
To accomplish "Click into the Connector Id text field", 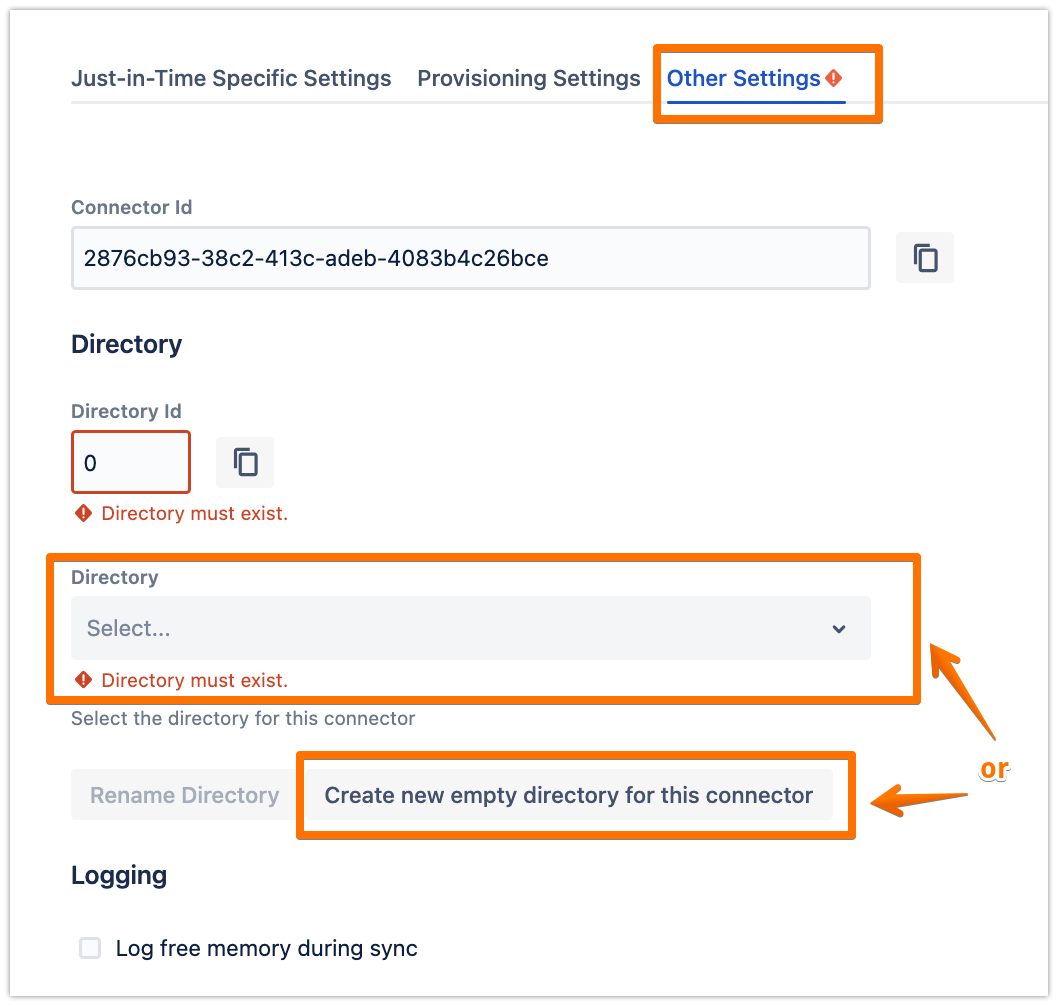I will click(x=470, y=259).
